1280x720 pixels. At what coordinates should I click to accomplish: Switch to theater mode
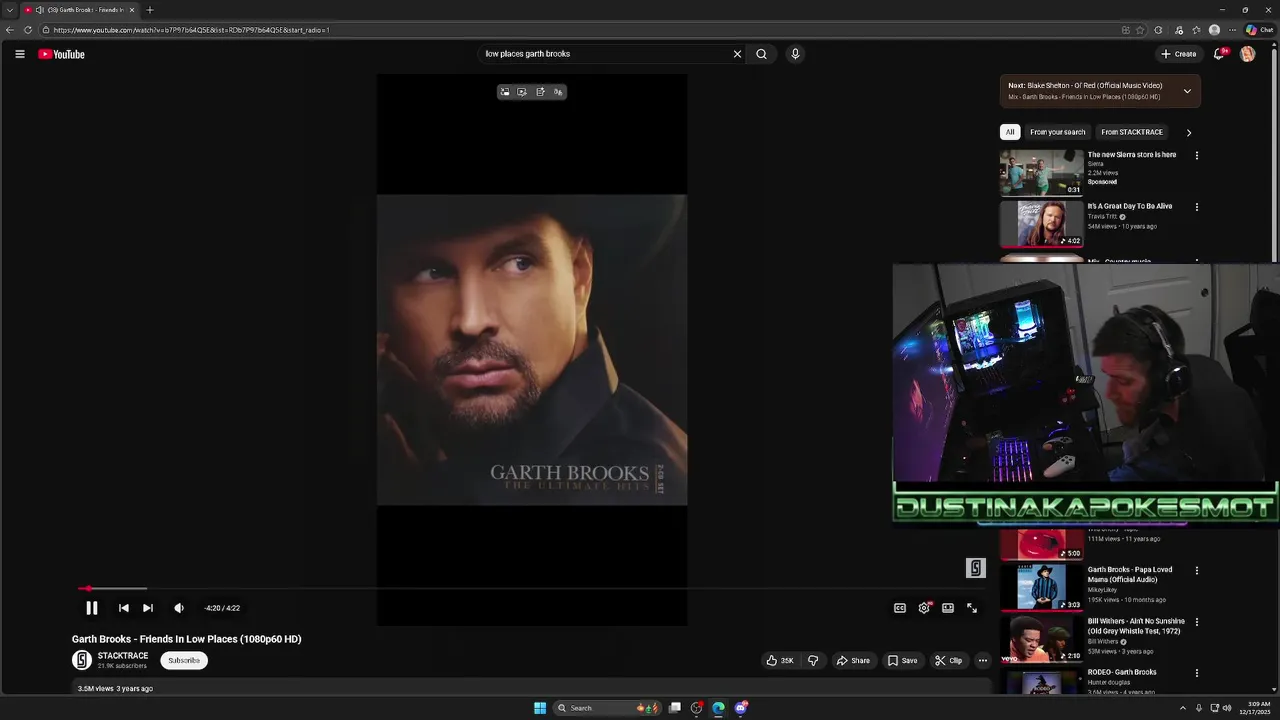point(948,608)
